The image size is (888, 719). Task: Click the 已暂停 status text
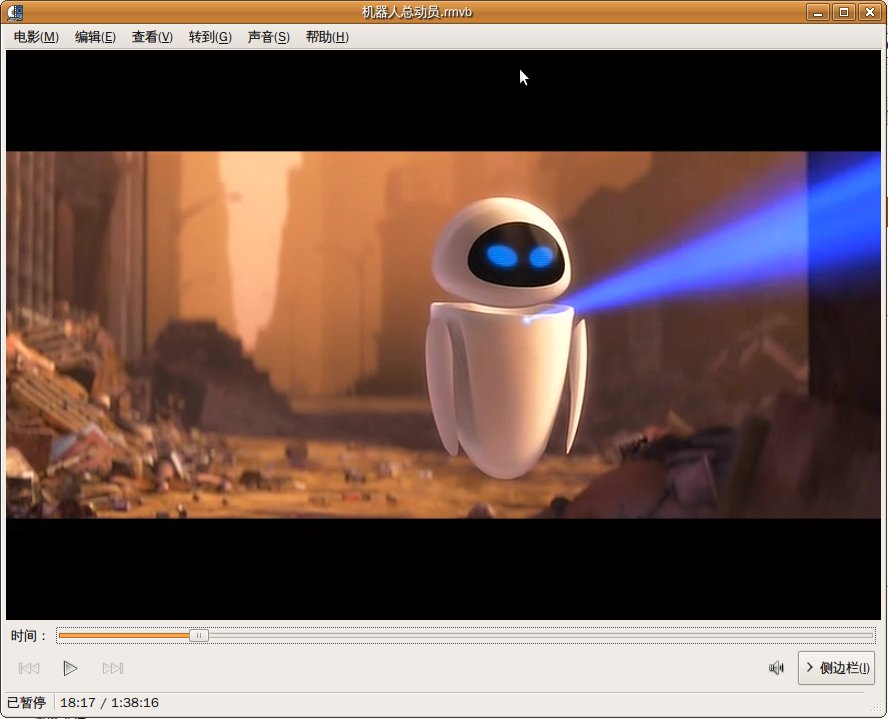[x=26, y=703]
